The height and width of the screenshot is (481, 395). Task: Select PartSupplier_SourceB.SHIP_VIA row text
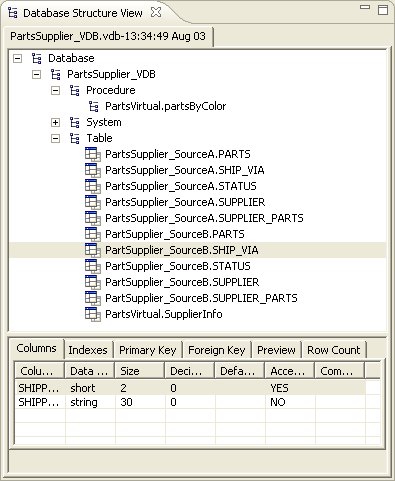tap(182, 250)
